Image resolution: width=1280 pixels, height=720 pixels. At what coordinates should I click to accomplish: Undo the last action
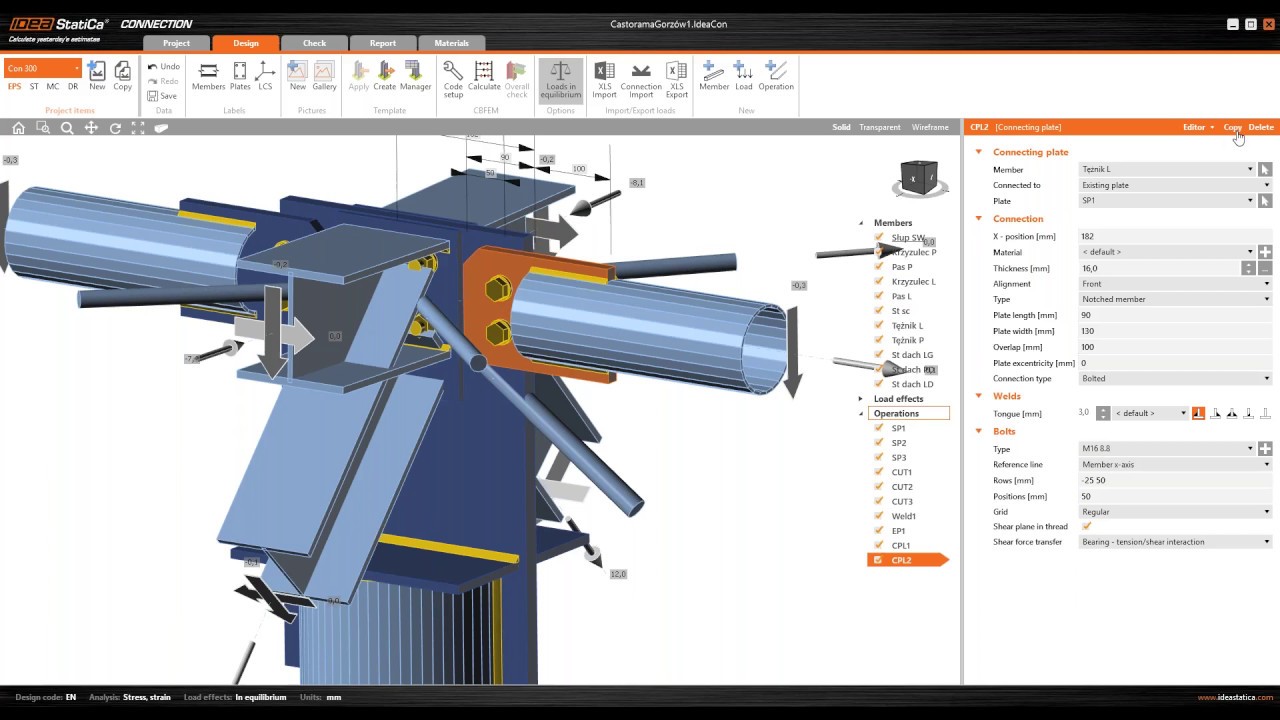pyautogui.click(x=163, y=66)
